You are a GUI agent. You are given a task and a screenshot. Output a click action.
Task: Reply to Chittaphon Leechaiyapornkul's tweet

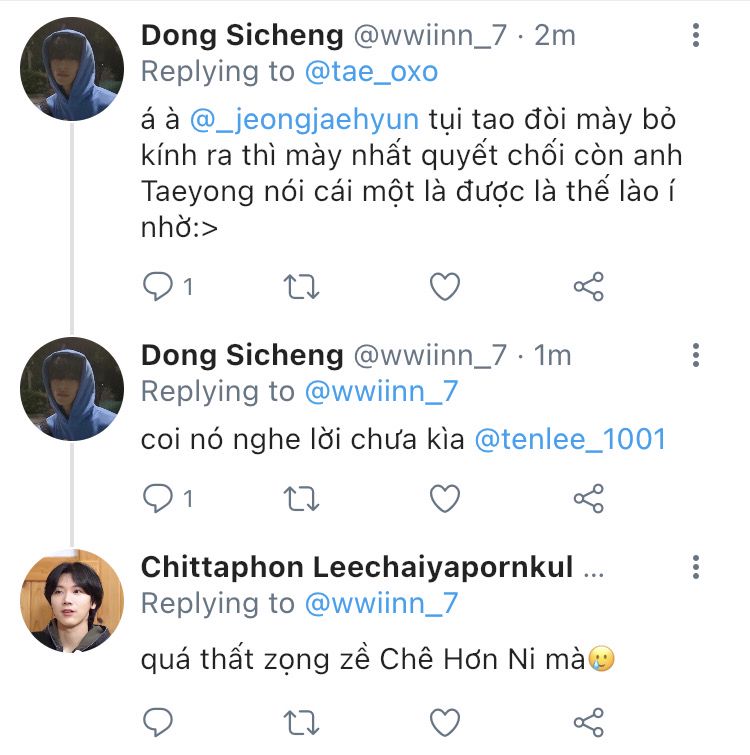point(158,722)
